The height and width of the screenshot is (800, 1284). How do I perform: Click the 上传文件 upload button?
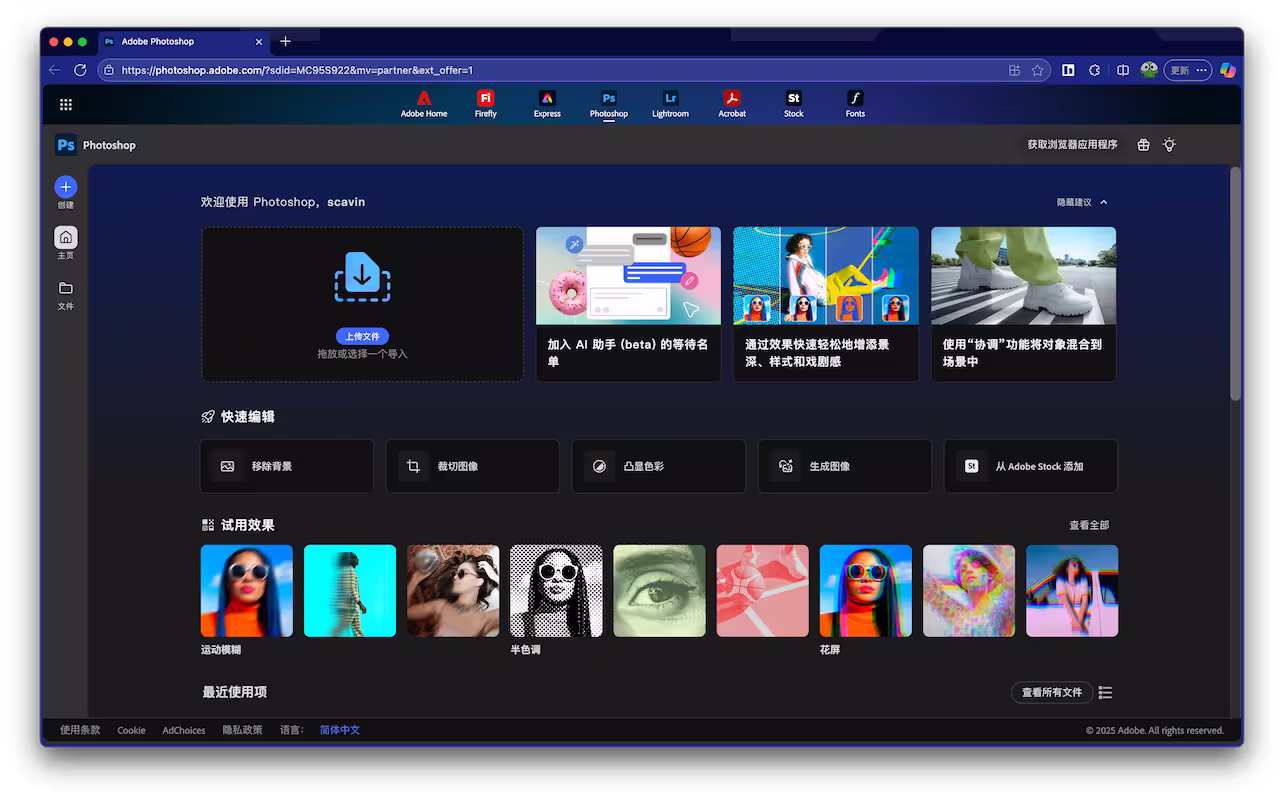point(362,336)
